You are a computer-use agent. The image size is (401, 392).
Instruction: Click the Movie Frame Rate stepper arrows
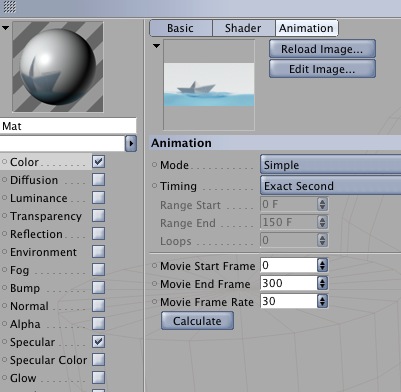[322, 301]
